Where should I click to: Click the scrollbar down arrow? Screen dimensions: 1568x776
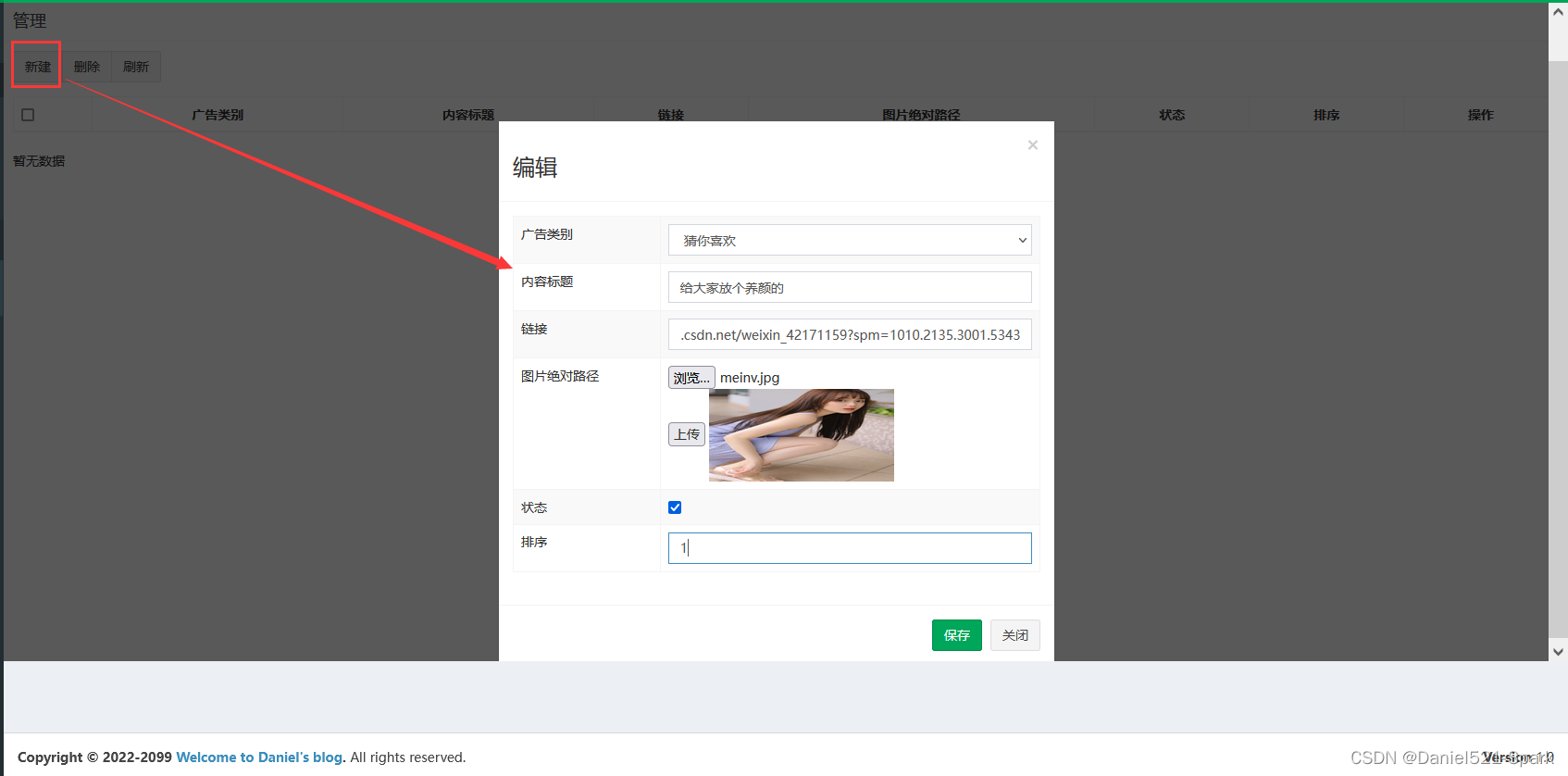tap(1558, 652)
